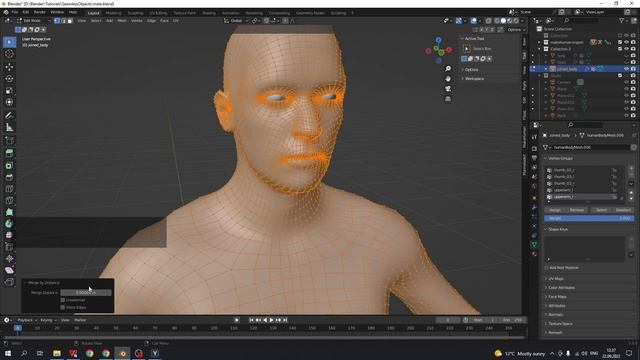This screenshot has width=640, height=360.
Task: Toggle X-ray display in viewport header
Action: 488,21
